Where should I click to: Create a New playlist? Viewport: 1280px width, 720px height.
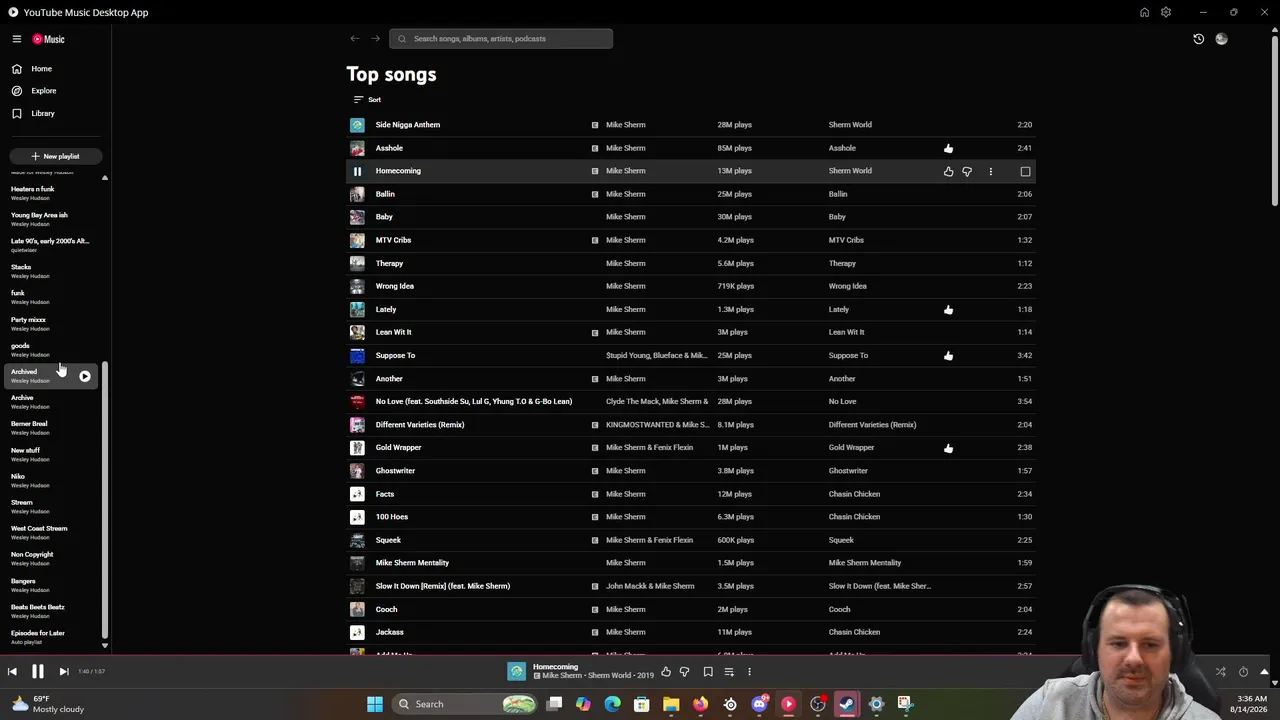pos(55,156)
